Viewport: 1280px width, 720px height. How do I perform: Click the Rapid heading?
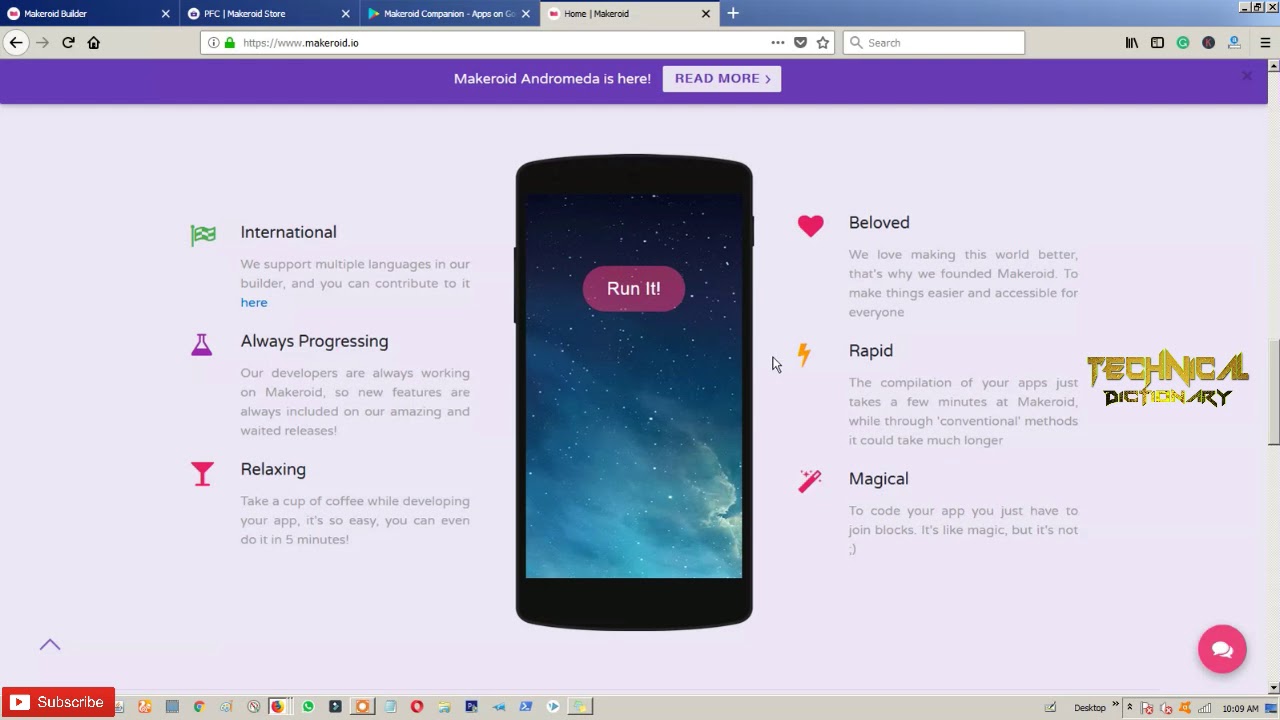click(871, 351)
